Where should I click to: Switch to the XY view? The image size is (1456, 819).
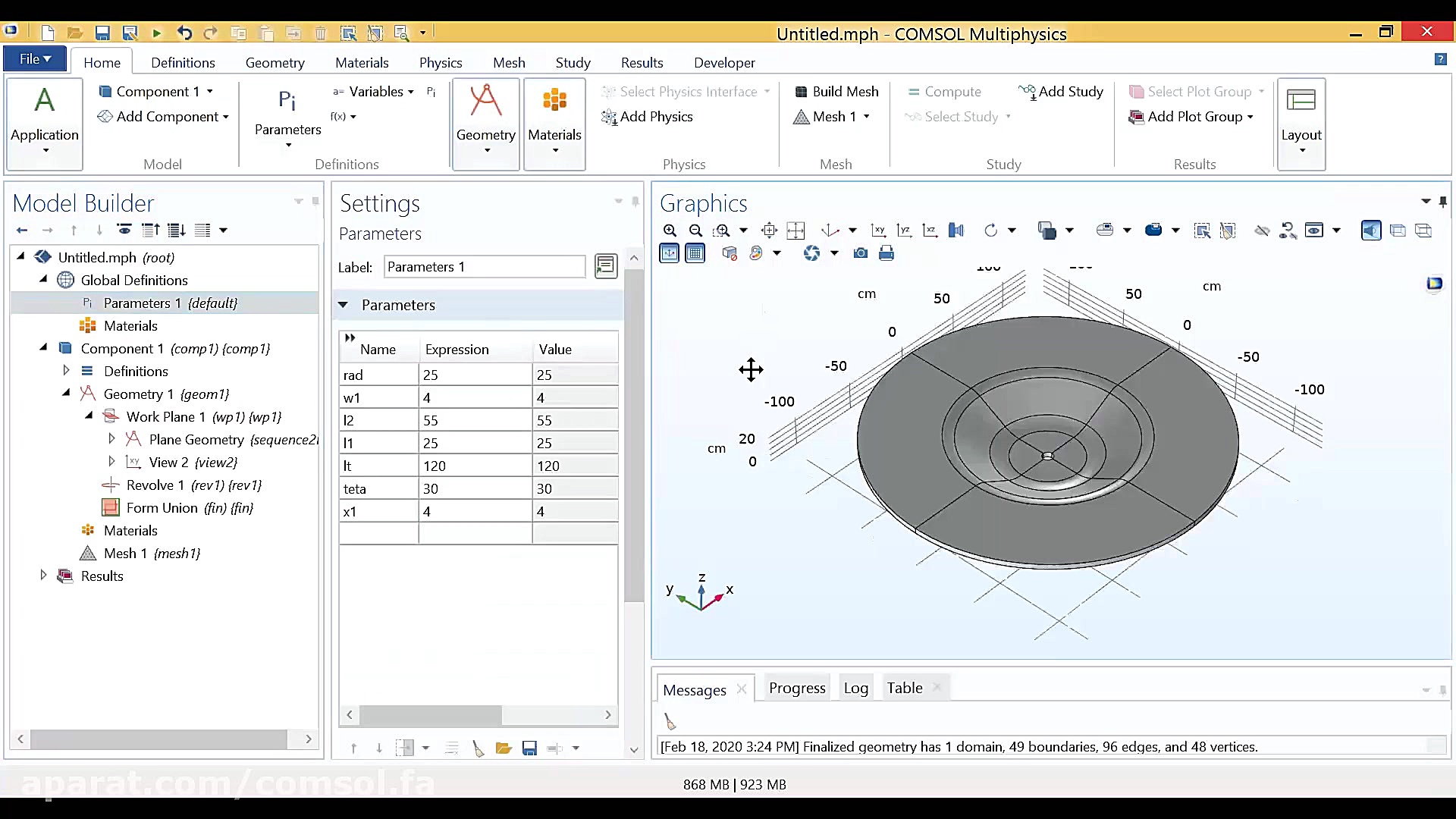point(878,231)
